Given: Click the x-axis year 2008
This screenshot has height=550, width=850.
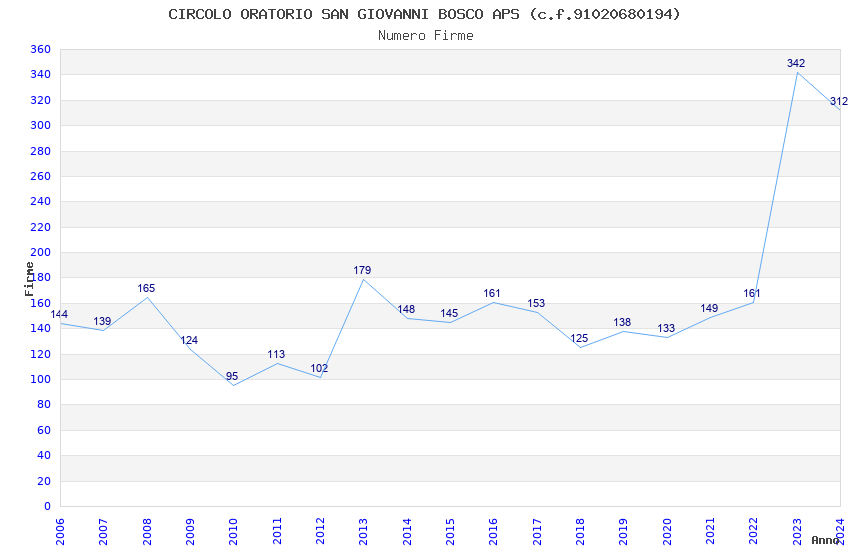Looking at the screenshot, I should click(147, 532).
